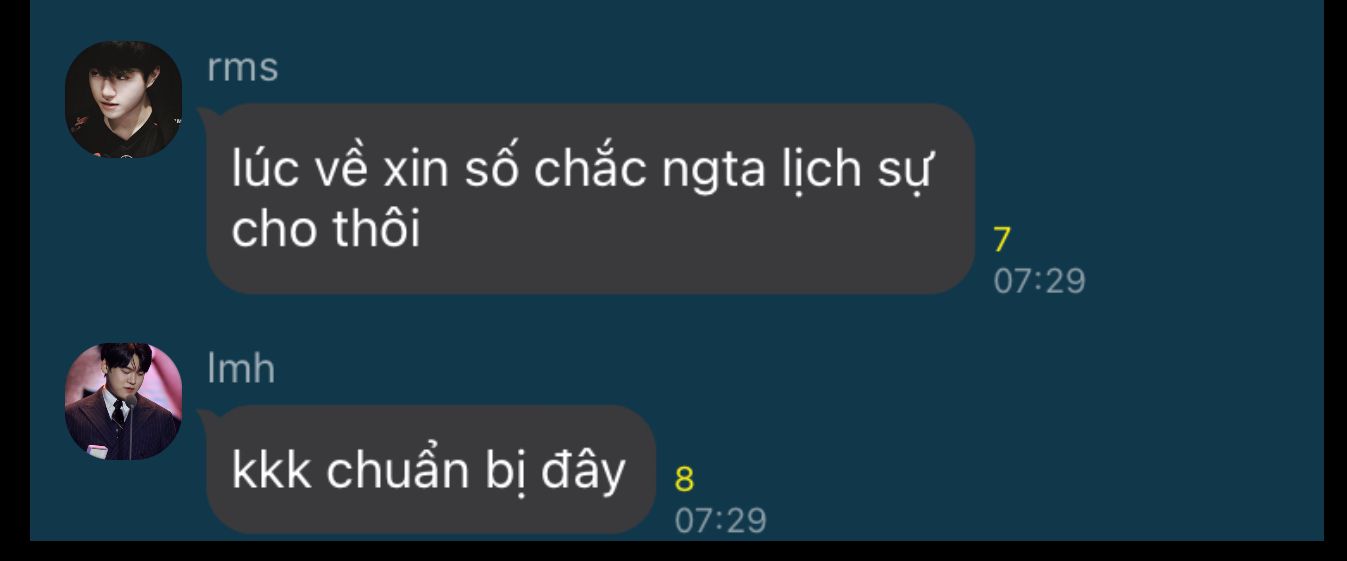Click the 07:29 timestamp beside lmh's message
The image size is (1347, 561).
[721, 521]
